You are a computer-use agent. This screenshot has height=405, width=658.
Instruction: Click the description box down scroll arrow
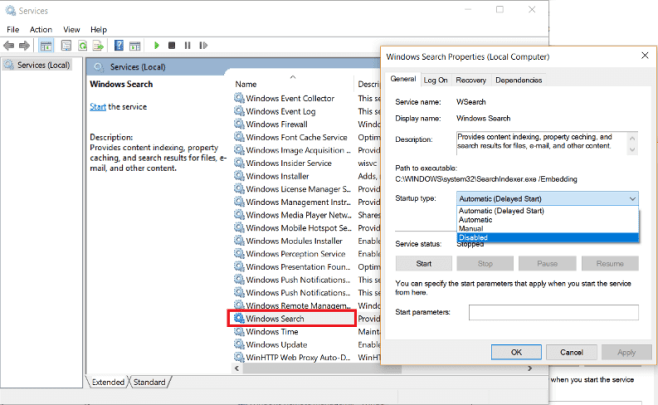pyautogui.click(x=632, y=150)
